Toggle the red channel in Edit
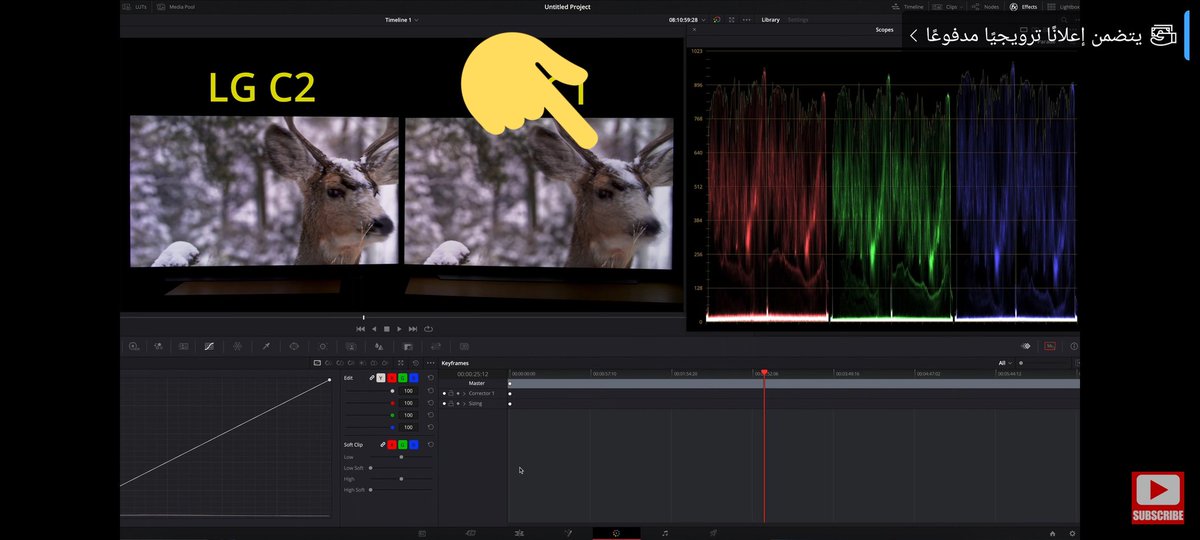1200x540 pixels. (x=392, y=377)
